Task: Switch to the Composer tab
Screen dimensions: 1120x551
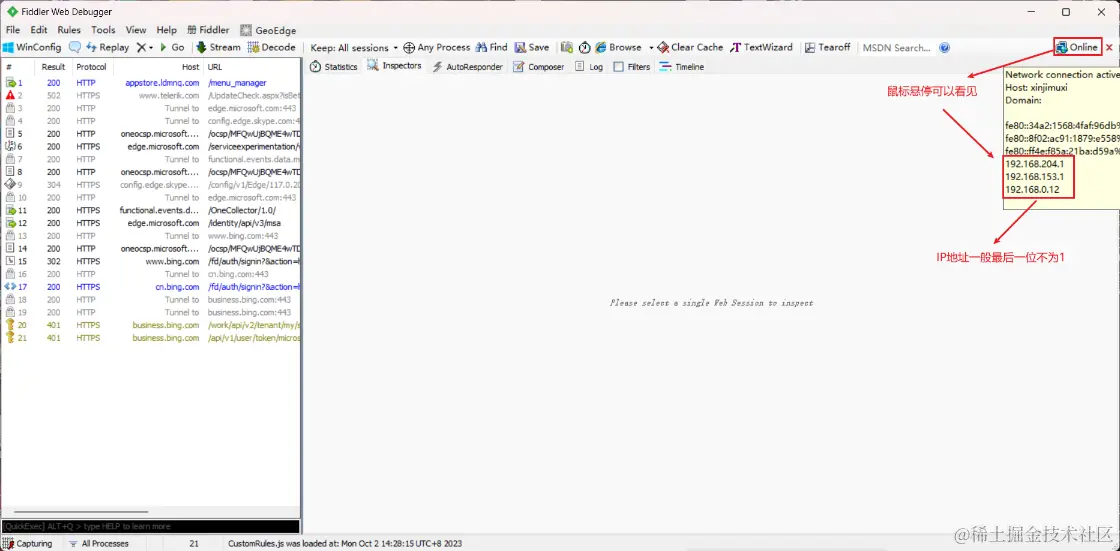Action: click(539, 66)
